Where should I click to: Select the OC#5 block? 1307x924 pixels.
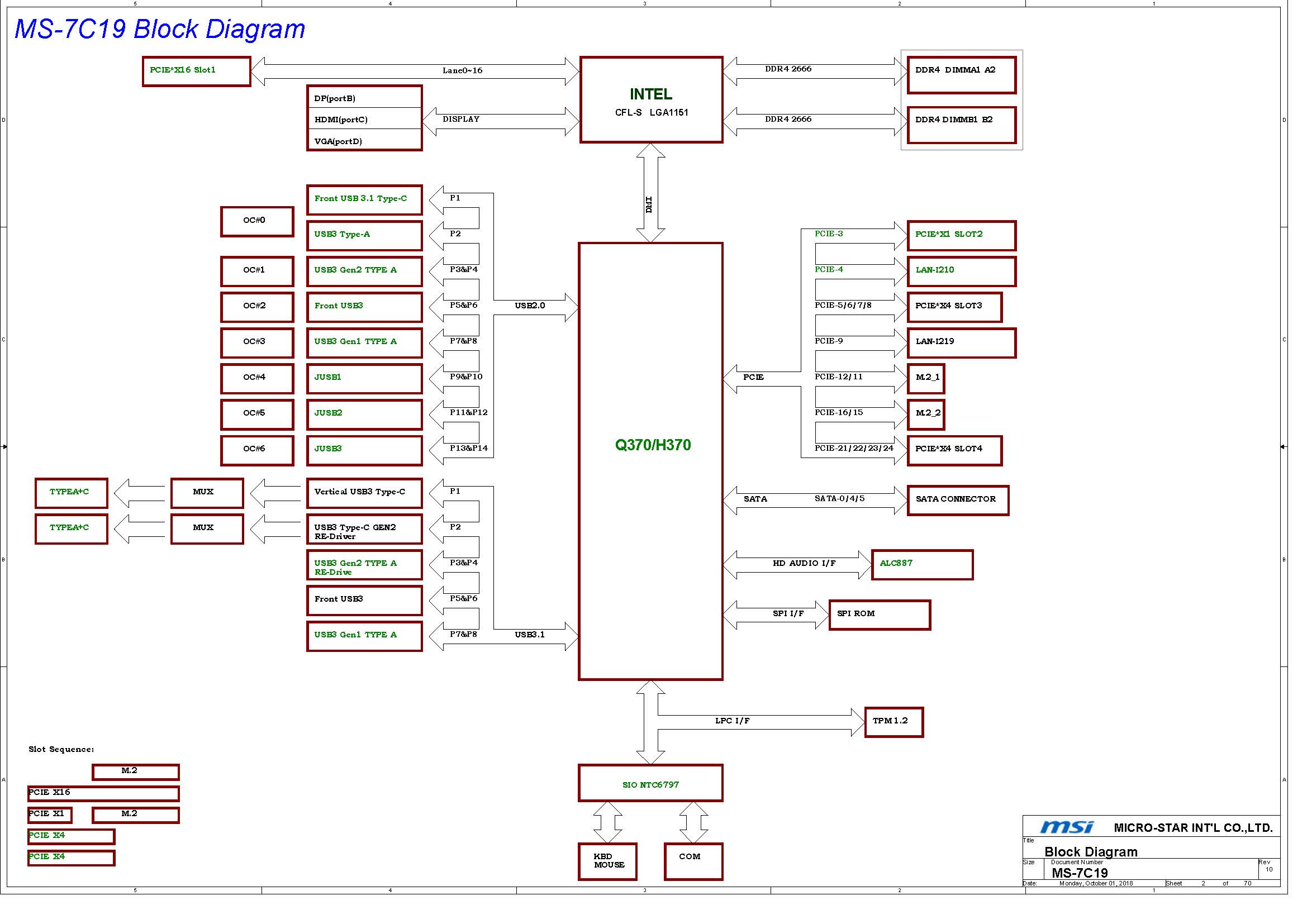coord(257,415)
